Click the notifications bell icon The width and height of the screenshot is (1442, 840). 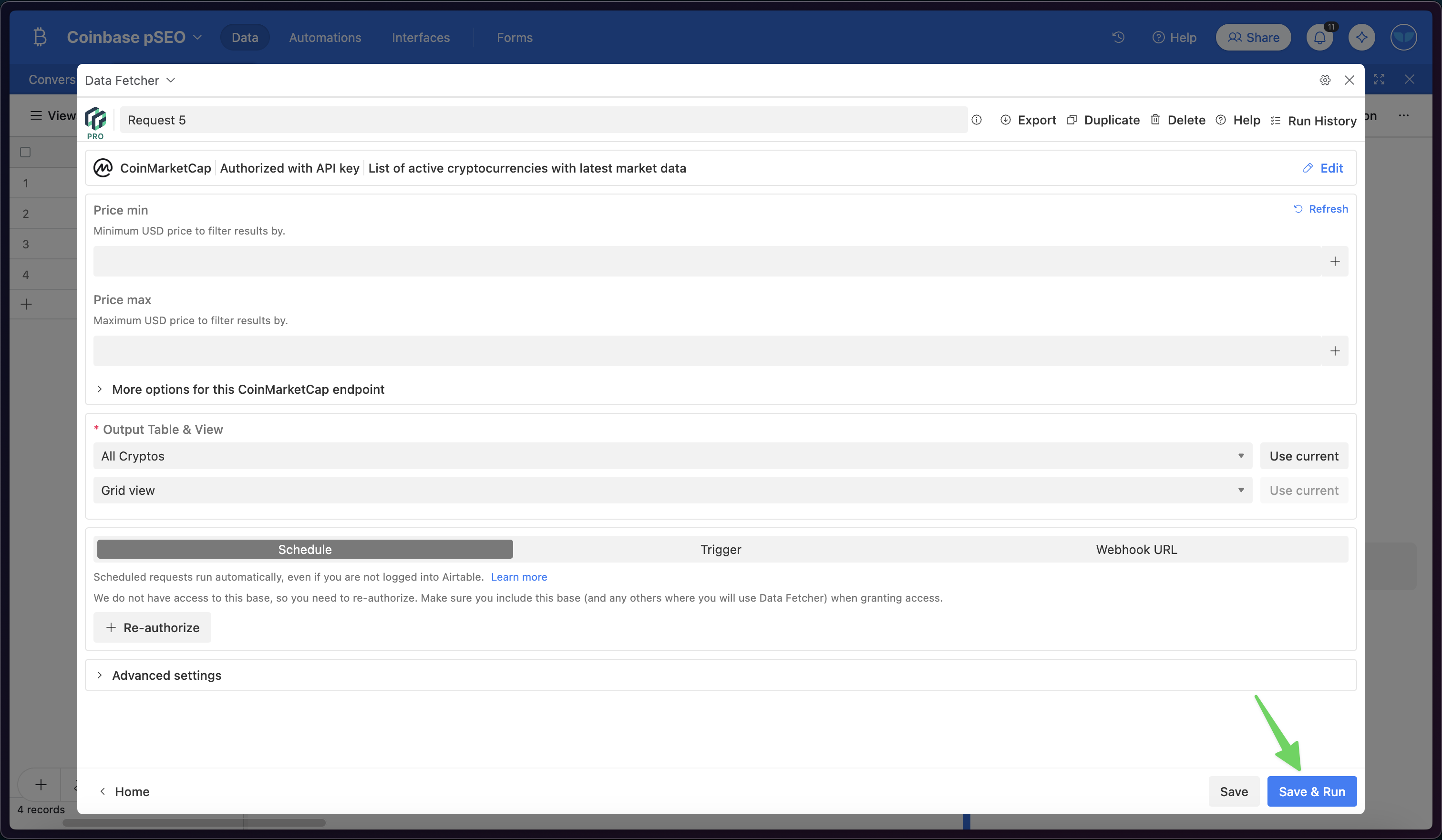[1319, 38]
